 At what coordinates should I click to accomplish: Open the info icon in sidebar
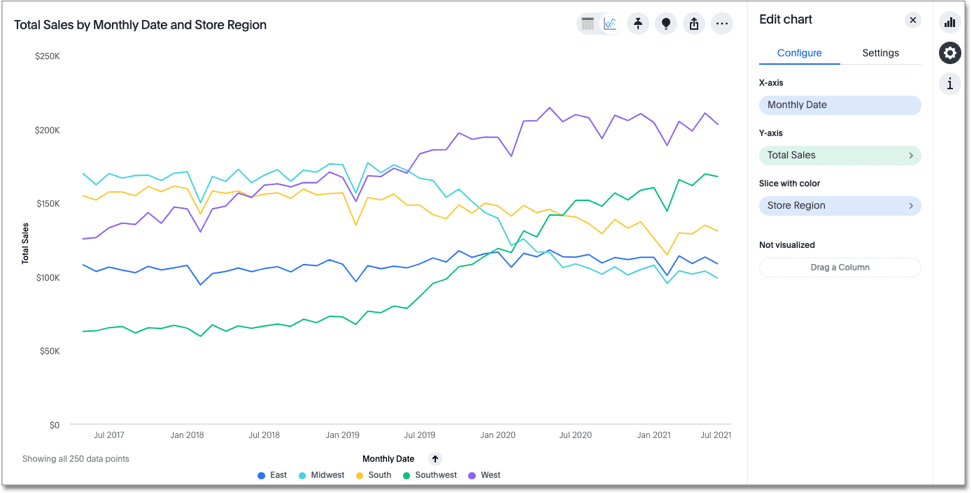pyautogui.click(x=950, y=85)
